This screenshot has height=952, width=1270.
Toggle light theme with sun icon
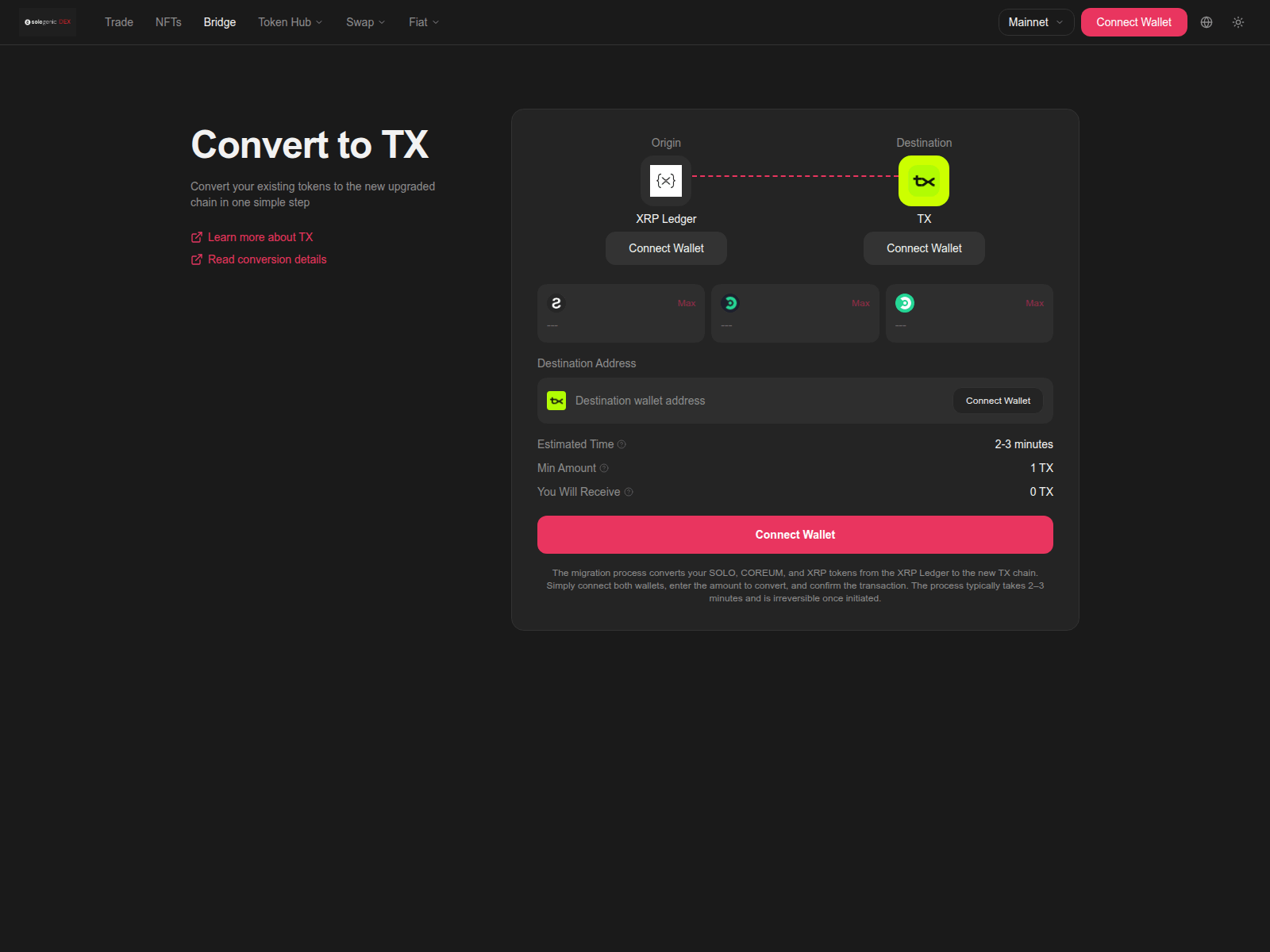click(1238, 22)
